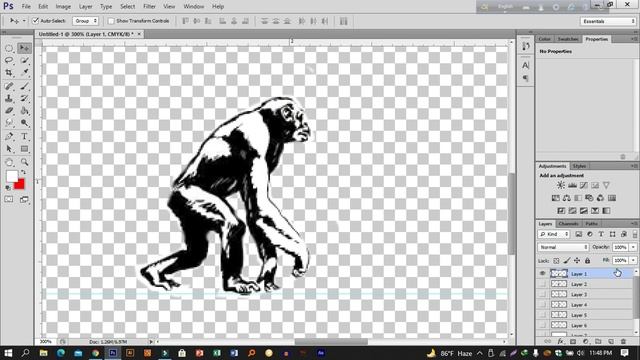Viewport: 640px width, 360px height.
Task: Show Layer 2 visibility box
Action: pyautogui.click(x=542, y=284)
